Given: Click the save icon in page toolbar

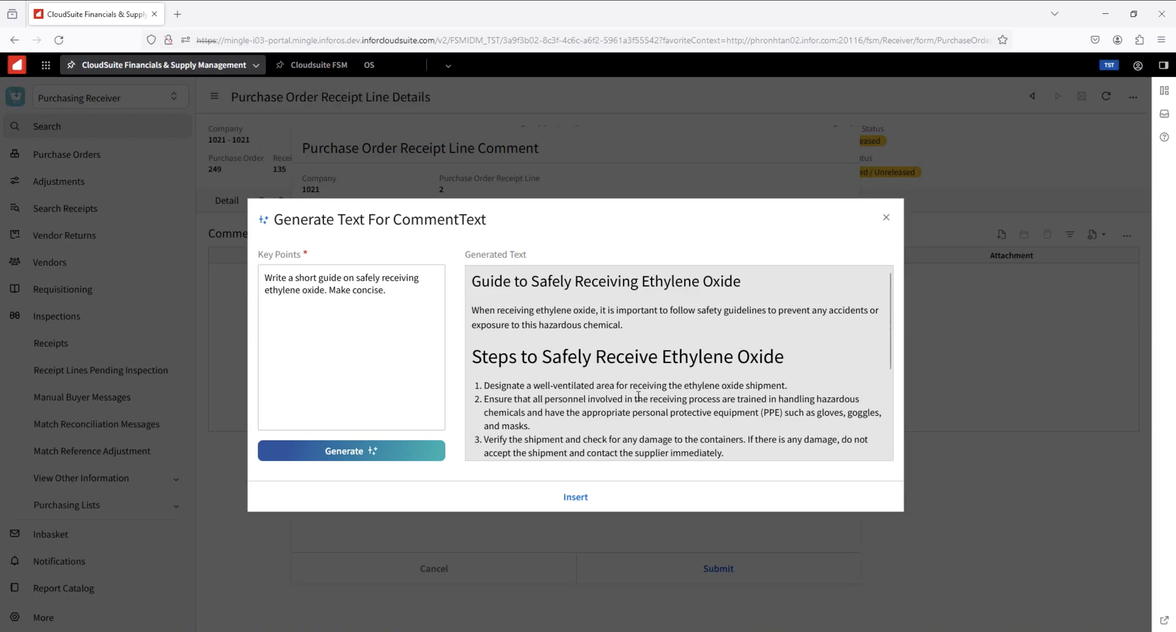Looking at the screenshot, I should point(1082,96).
